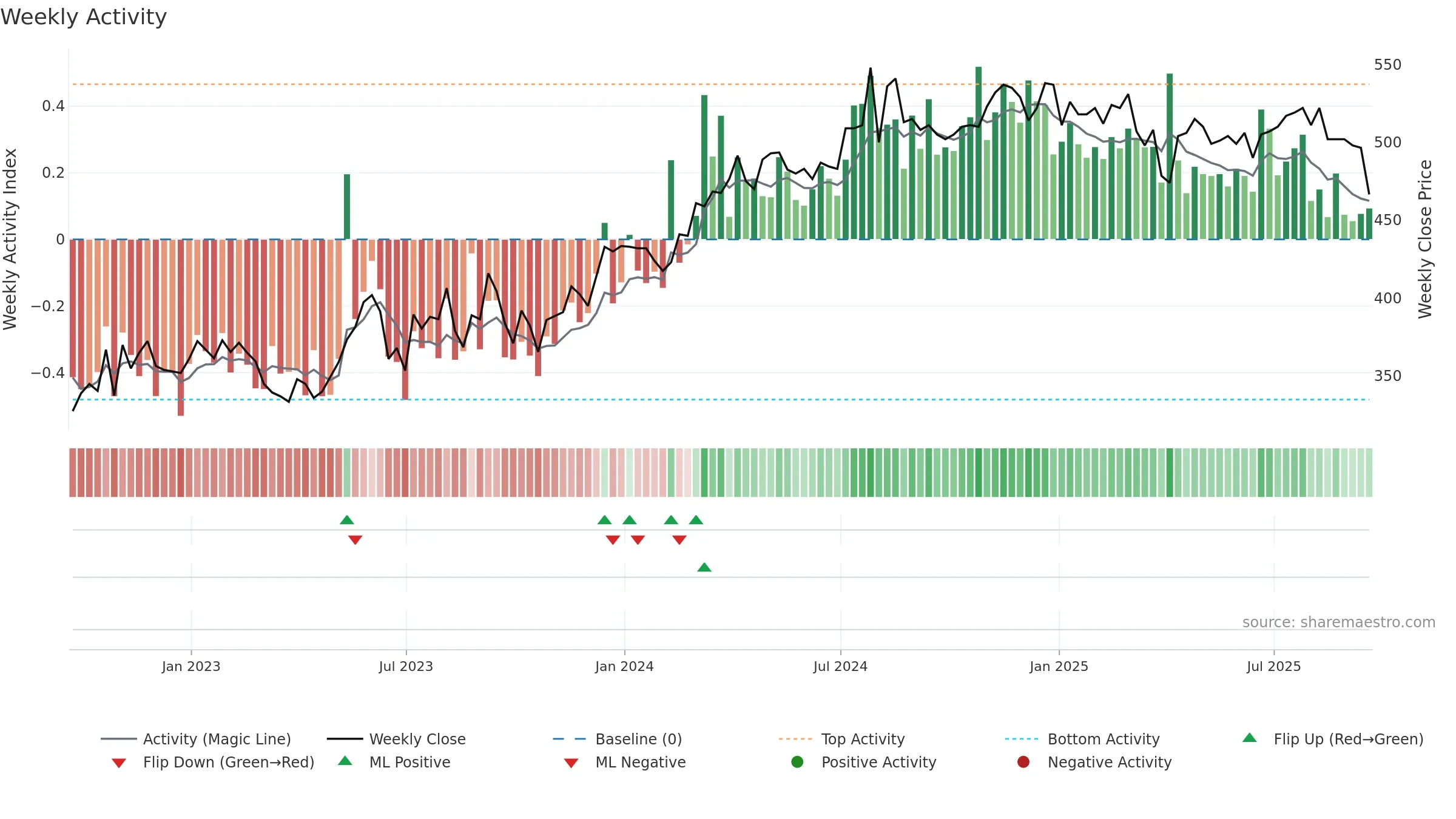The height and width of the screenshot is (819, 1456).
Task: Click the source: sharemaestro.com text
Action: click(x=1339, y=622)
